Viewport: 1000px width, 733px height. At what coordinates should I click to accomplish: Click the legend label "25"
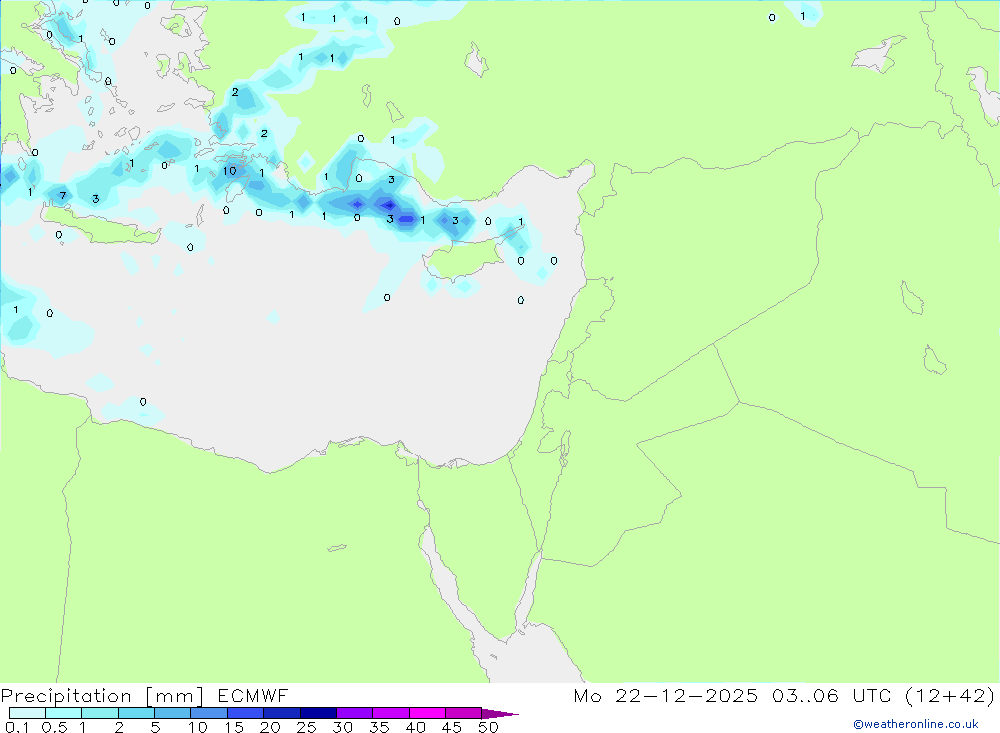tap(306, 727)
